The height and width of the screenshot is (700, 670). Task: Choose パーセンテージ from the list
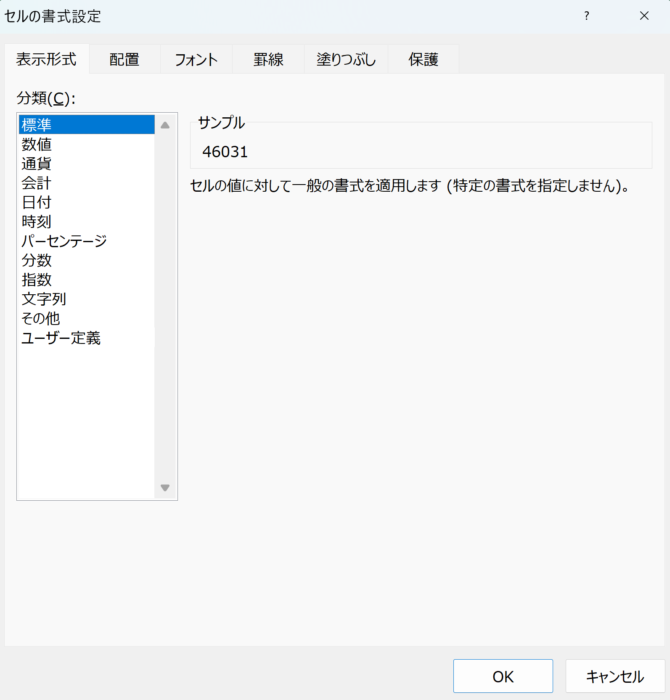64,241
